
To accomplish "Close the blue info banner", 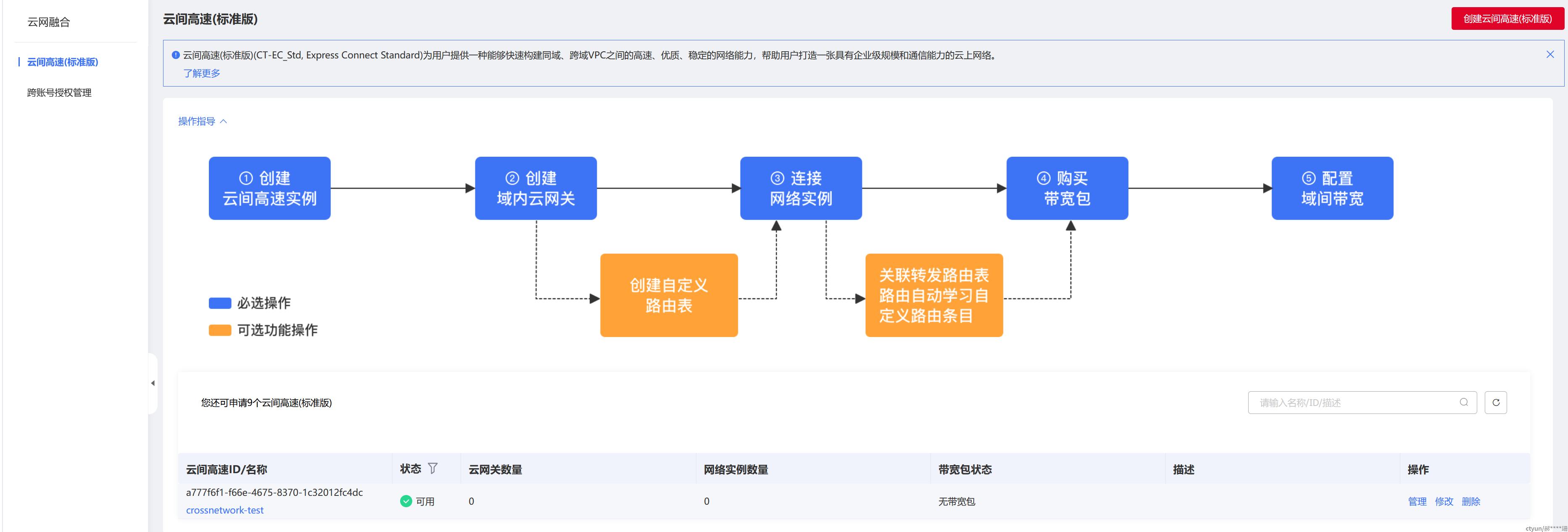I will (x=1550, y=55).
